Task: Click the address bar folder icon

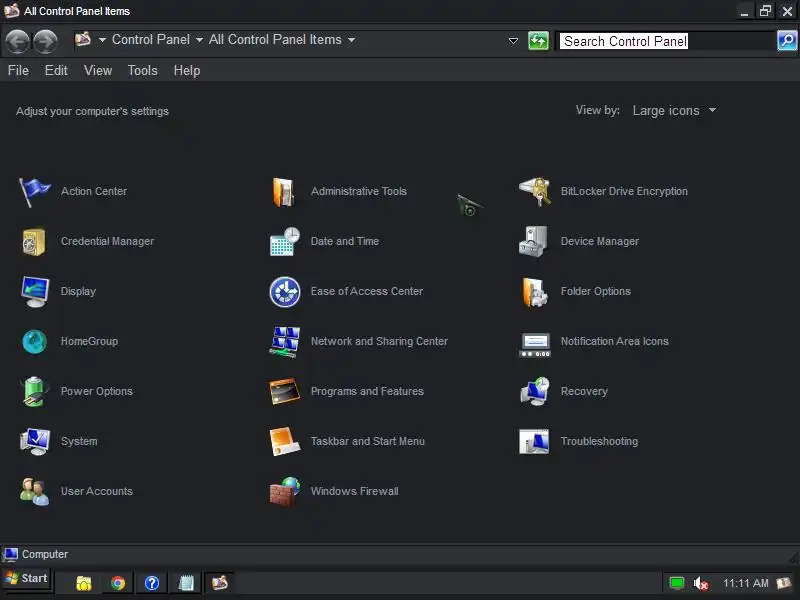Action: pyautogui.click(x=83, y=39)
